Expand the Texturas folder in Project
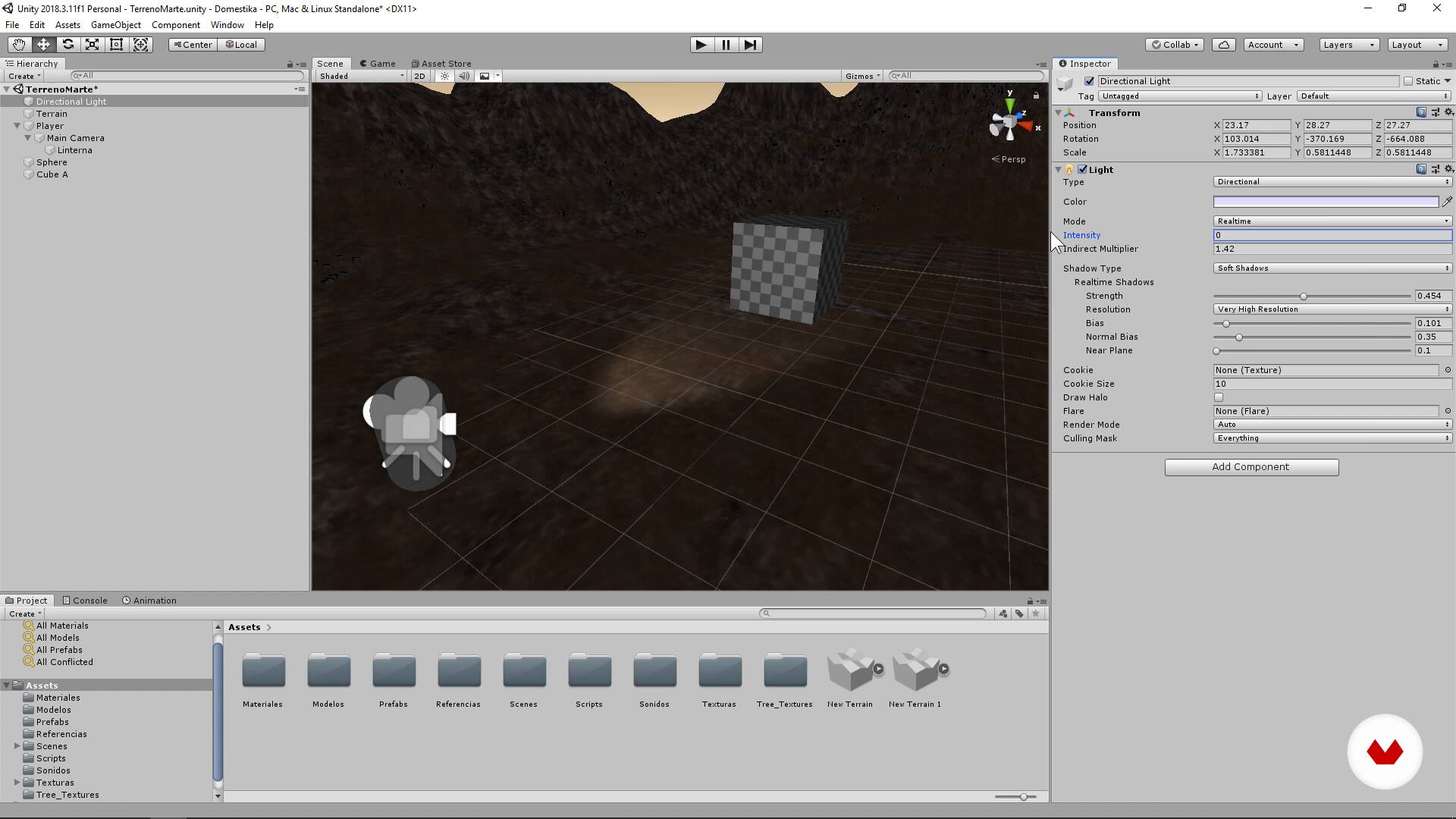Screen dimensions: 1456x819 point(17,783)
